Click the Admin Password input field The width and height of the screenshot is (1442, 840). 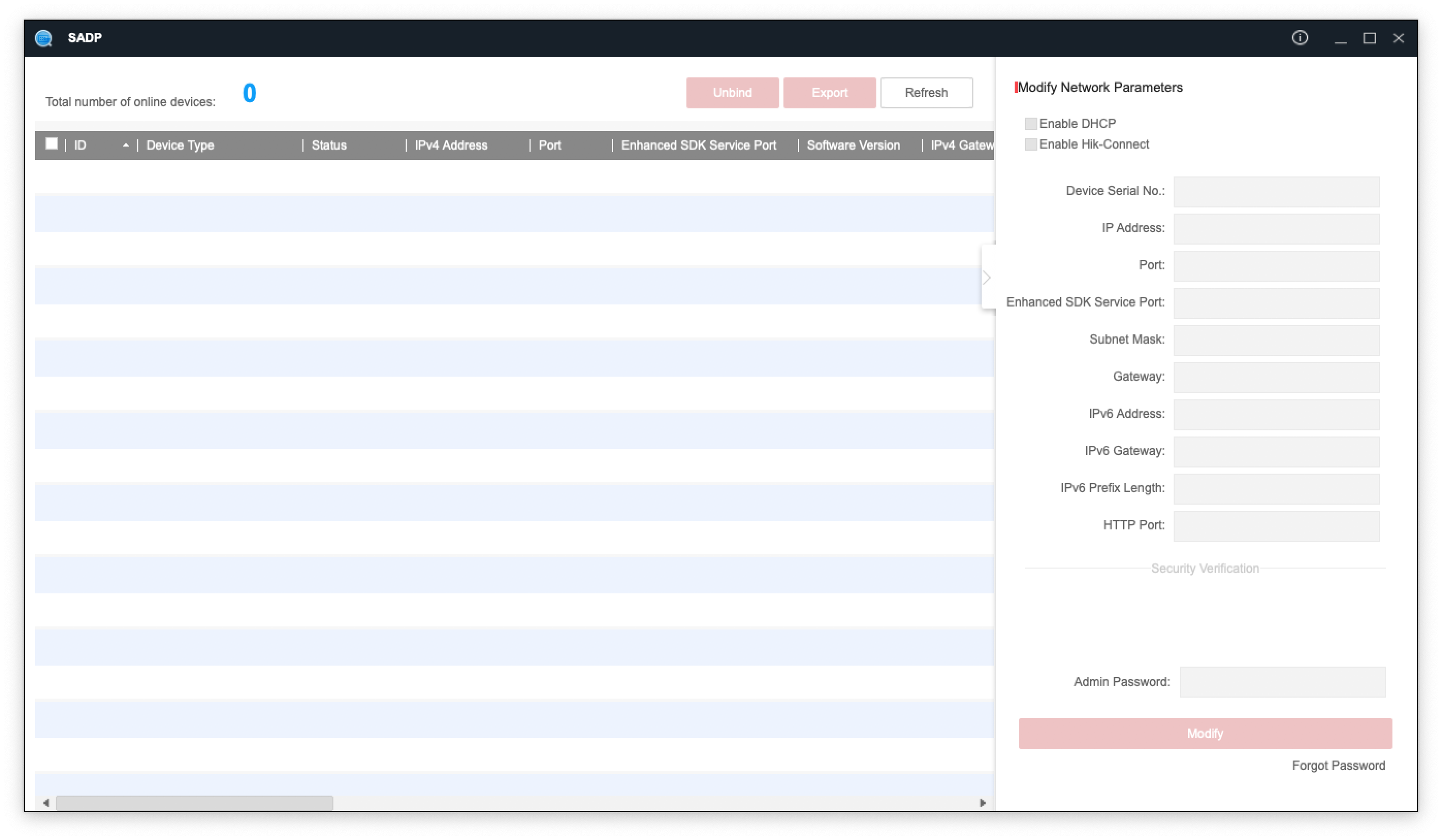tap(1282, 682)
